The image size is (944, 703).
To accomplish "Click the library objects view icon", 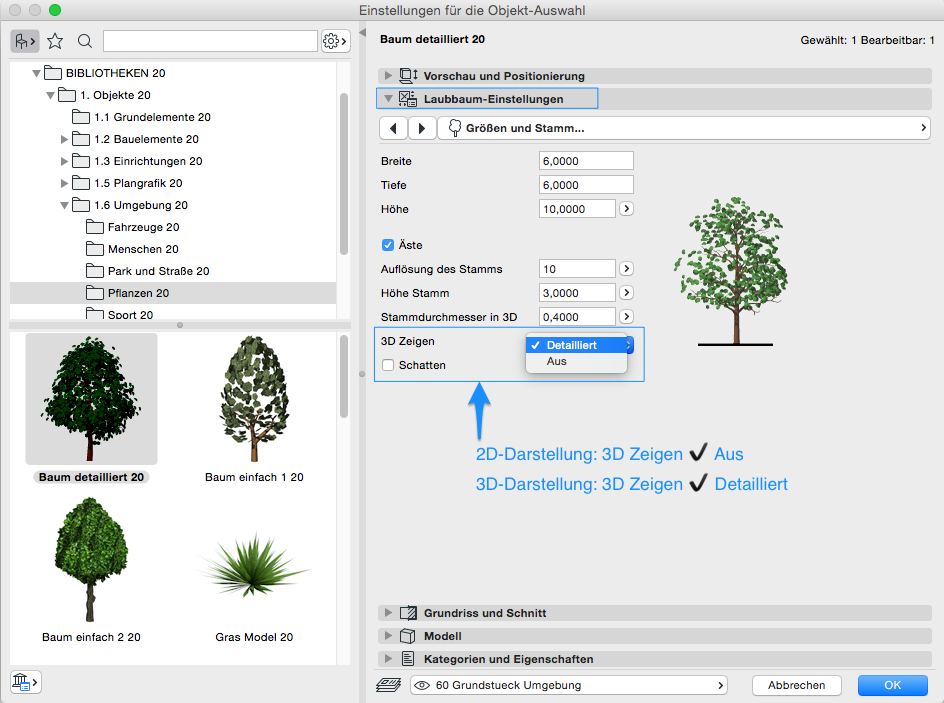I will click(x=24, y=41).
